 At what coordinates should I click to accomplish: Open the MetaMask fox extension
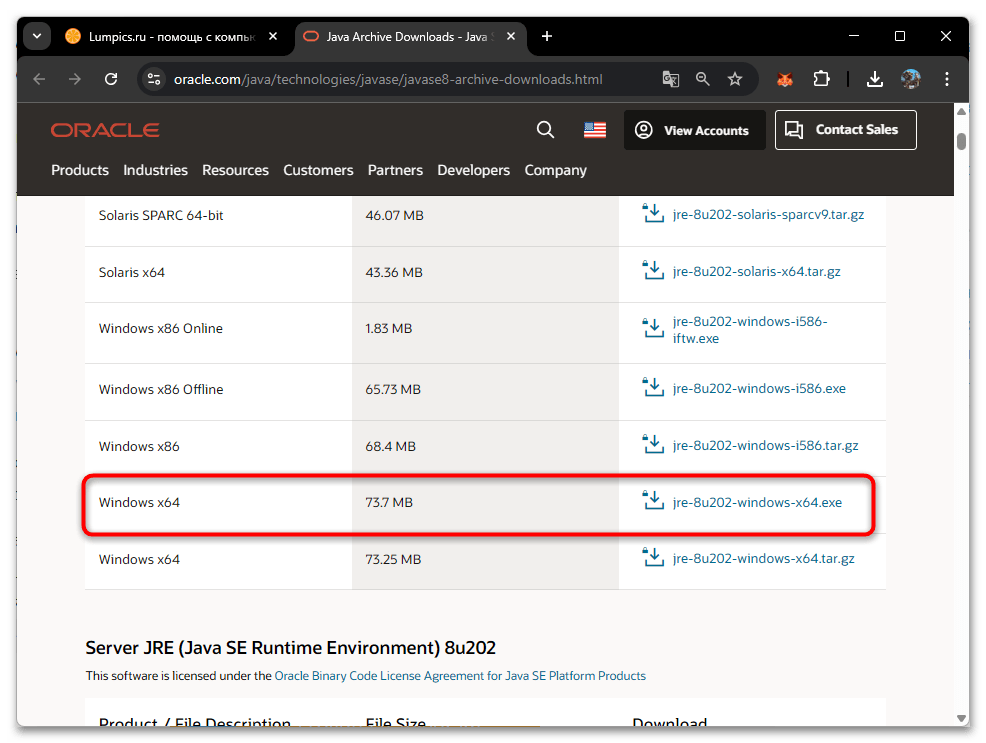(785, 79)
